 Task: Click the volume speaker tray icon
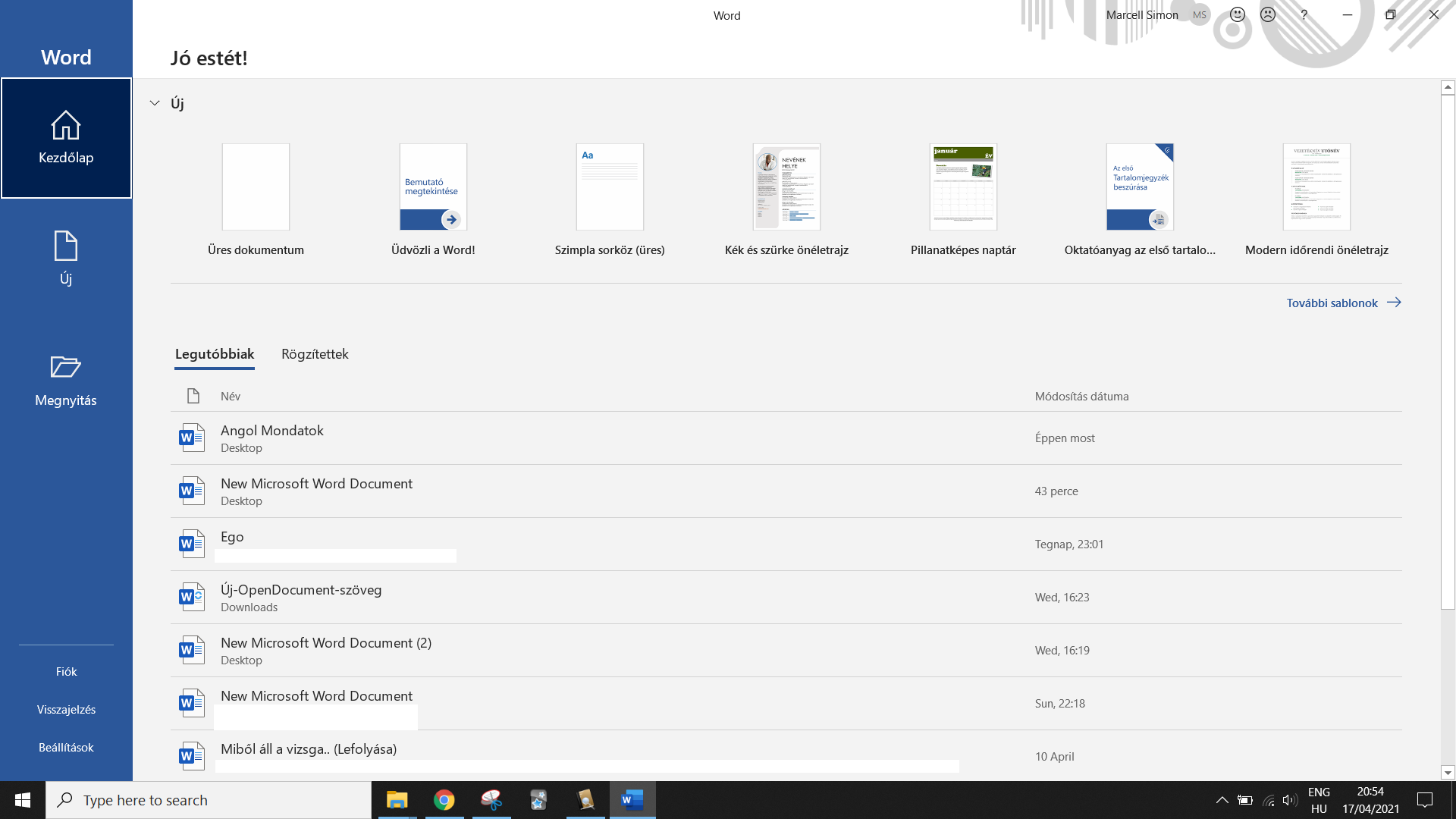point(1290,800)
